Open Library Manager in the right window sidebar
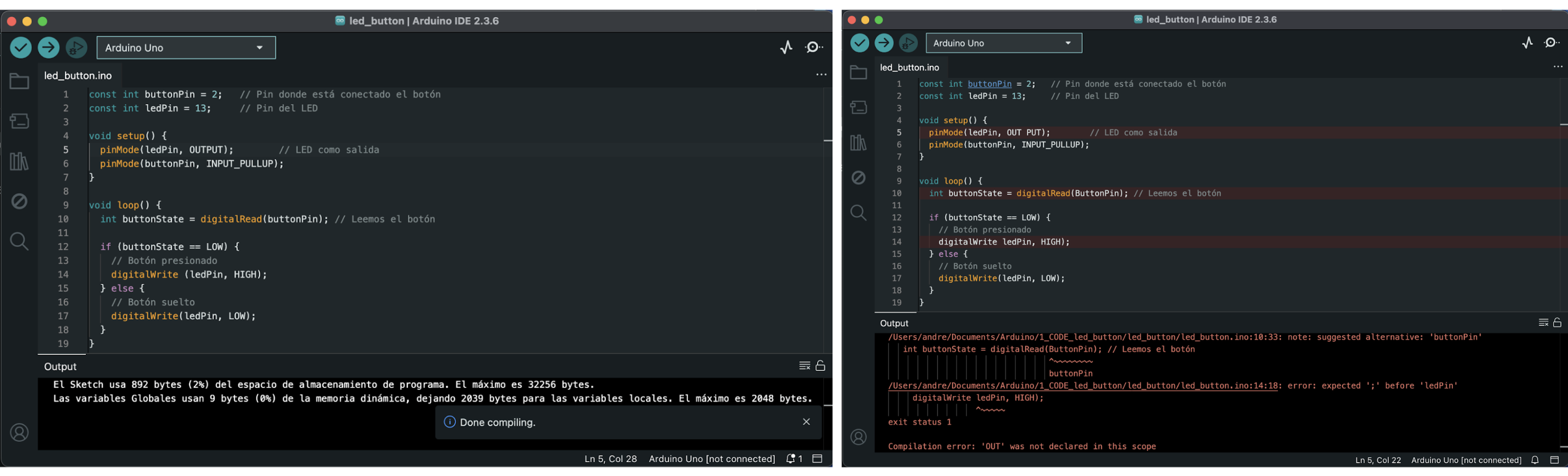The width and height of the screenshot is (1568, 476). pos(858,142)
